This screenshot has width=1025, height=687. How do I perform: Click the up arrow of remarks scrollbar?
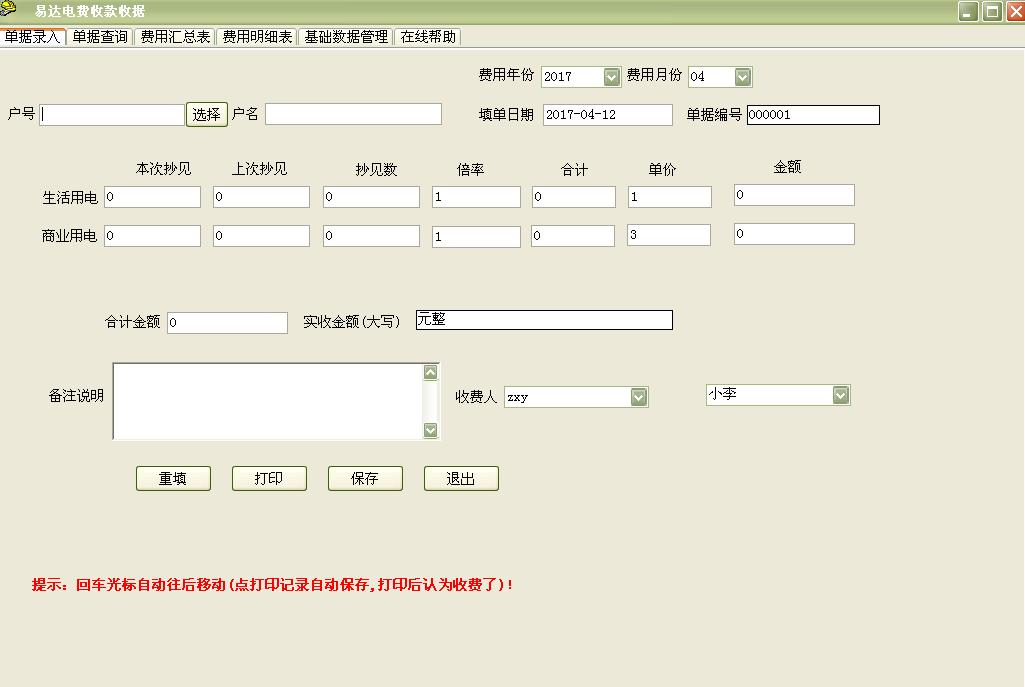pyautogui.click(x=430, y=370)
